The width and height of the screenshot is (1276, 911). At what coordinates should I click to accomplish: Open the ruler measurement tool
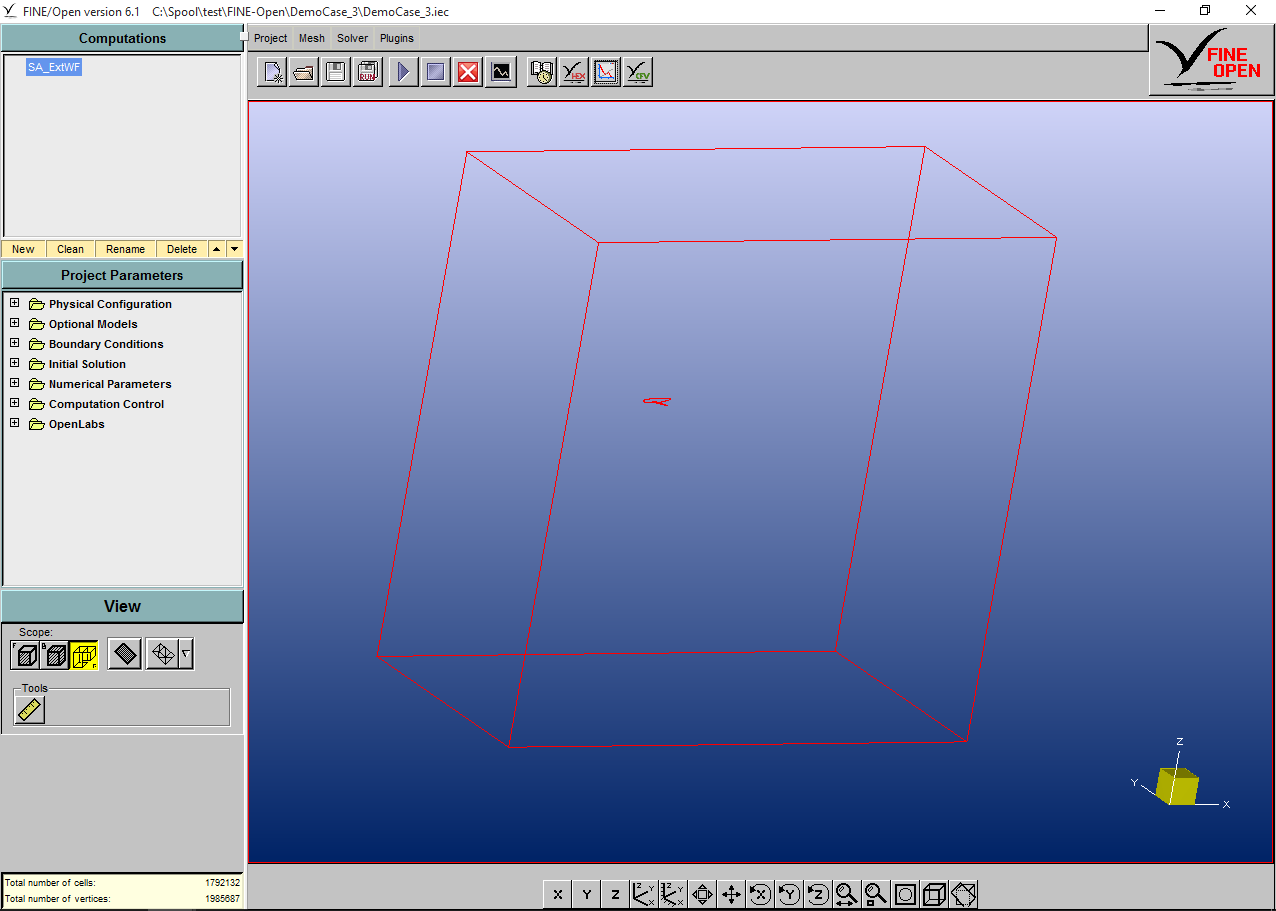coord(30,710)
